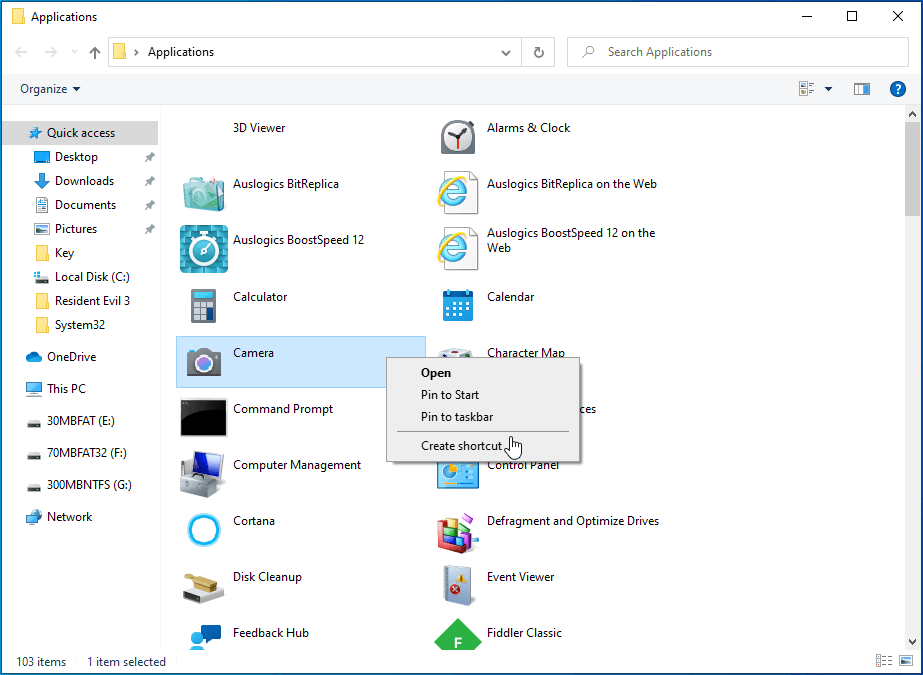Select Pin to taskbar in context menu
923x675 pixels.
pos(456,417)
